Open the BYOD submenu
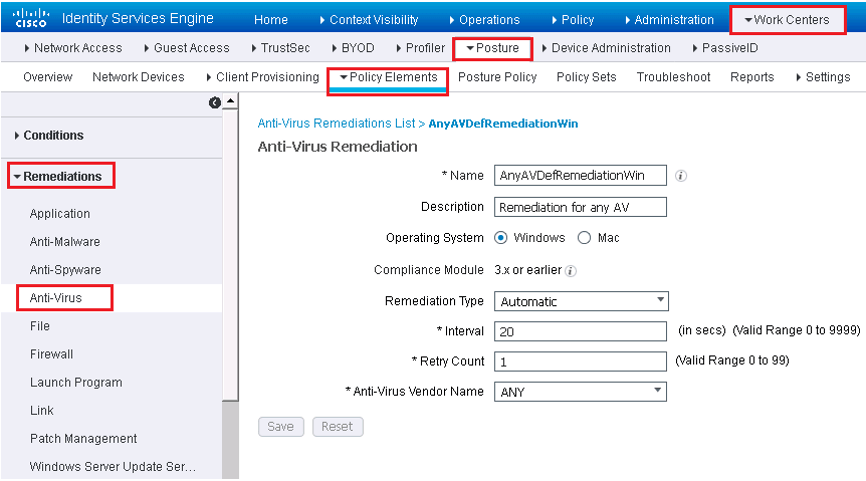The image size is (866, 481). 353,48
